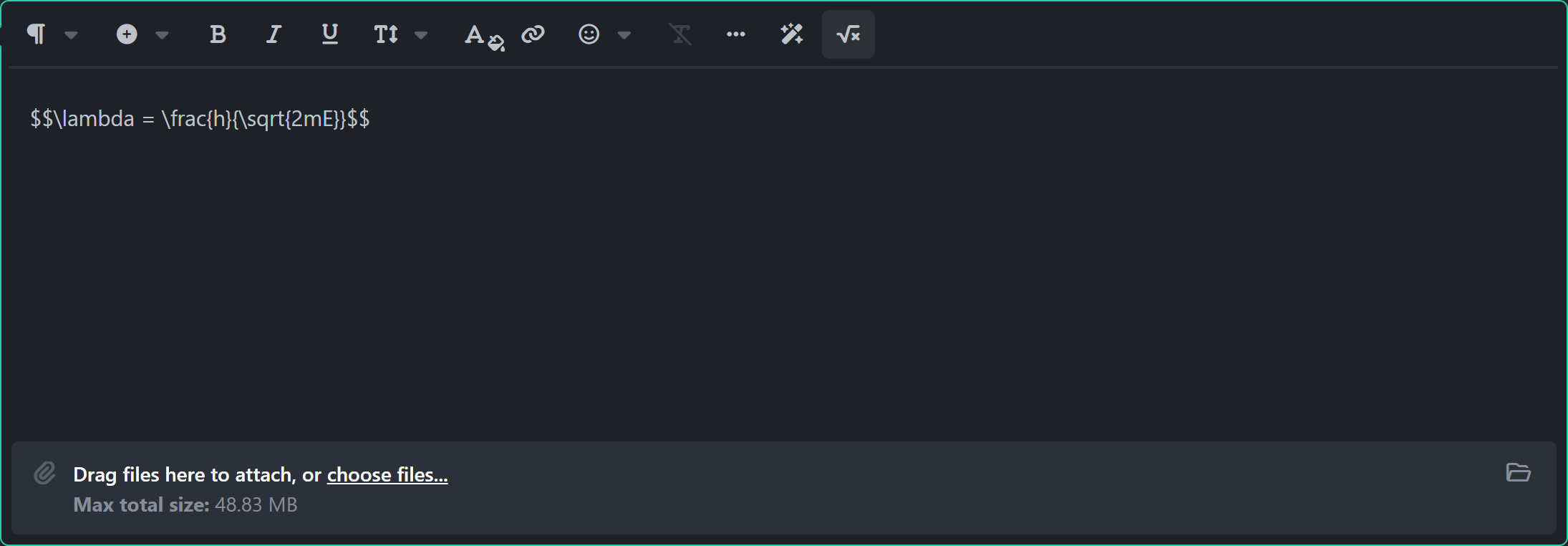Expand the emoji dropdown arrow
1568x546 pixels.
624,34
